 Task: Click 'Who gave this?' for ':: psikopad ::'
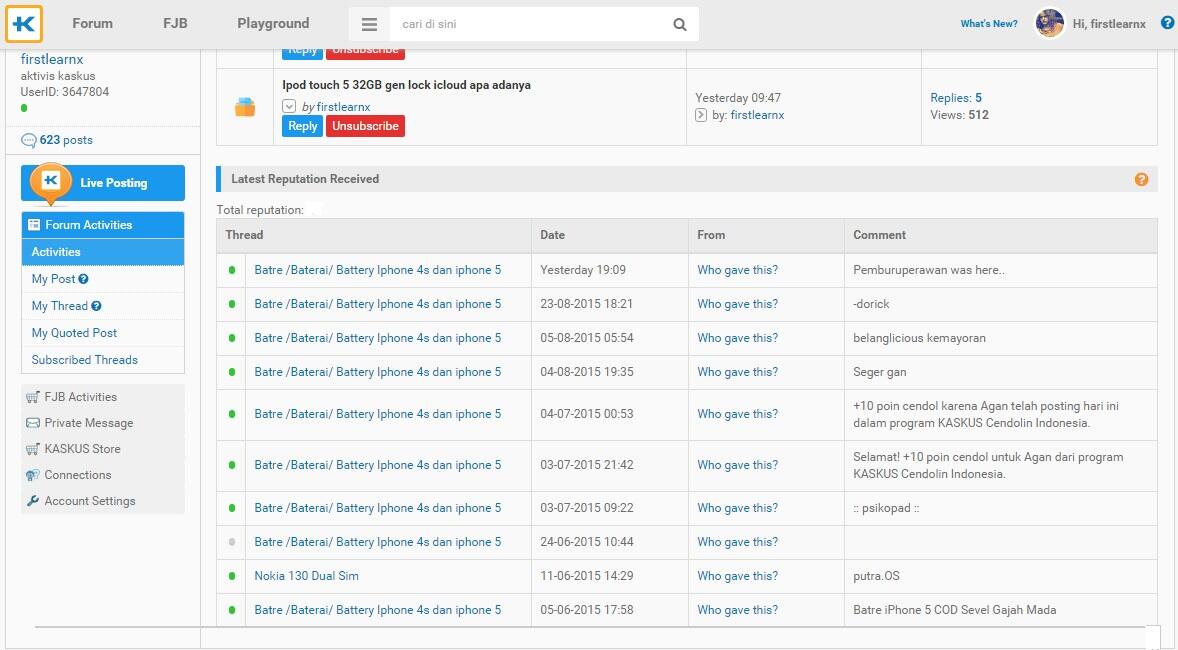tap(738, 508)
